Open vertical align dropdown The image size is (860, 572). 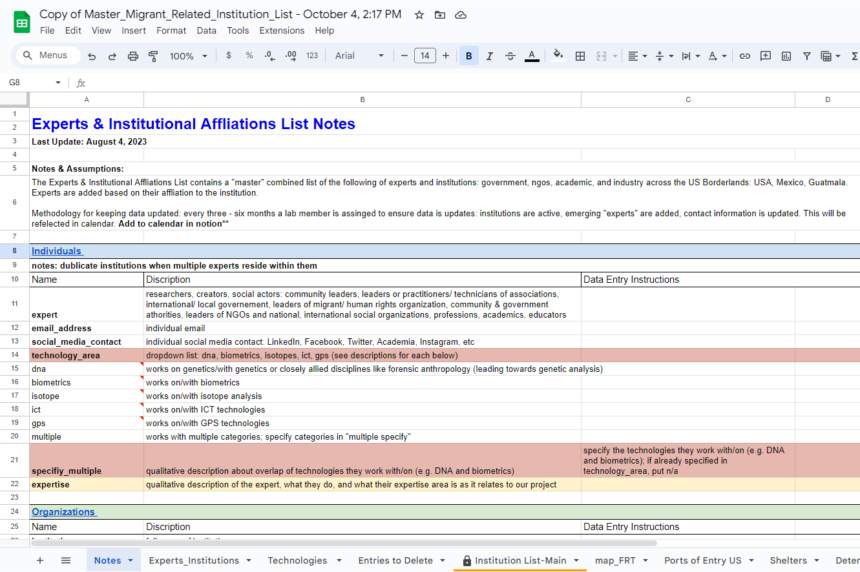tap(664, 56)
